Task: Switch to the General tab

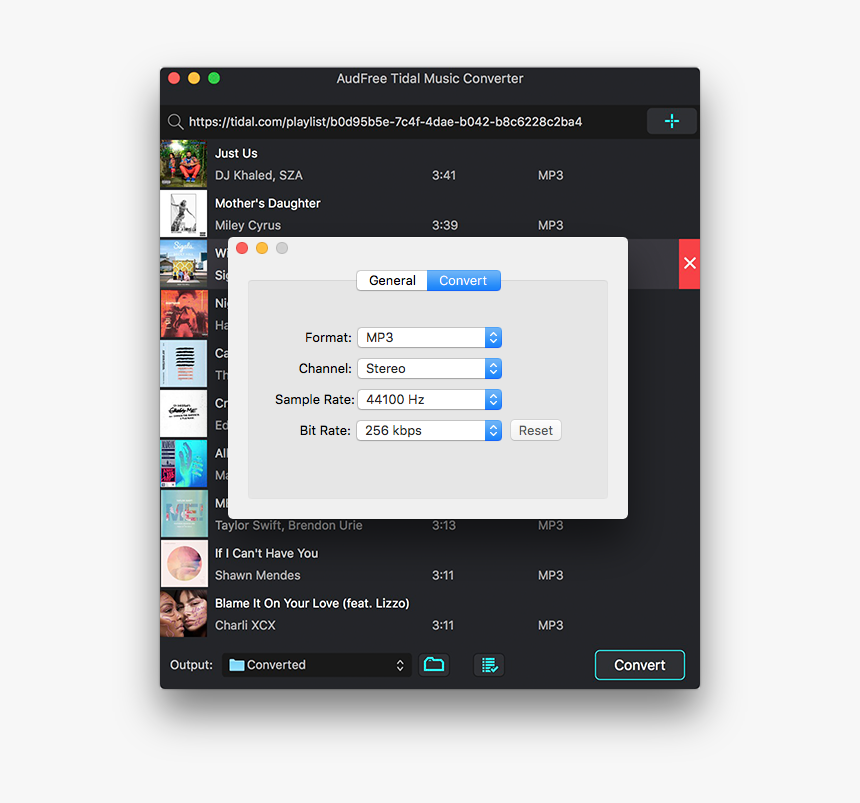Action: tap(392, 280)
